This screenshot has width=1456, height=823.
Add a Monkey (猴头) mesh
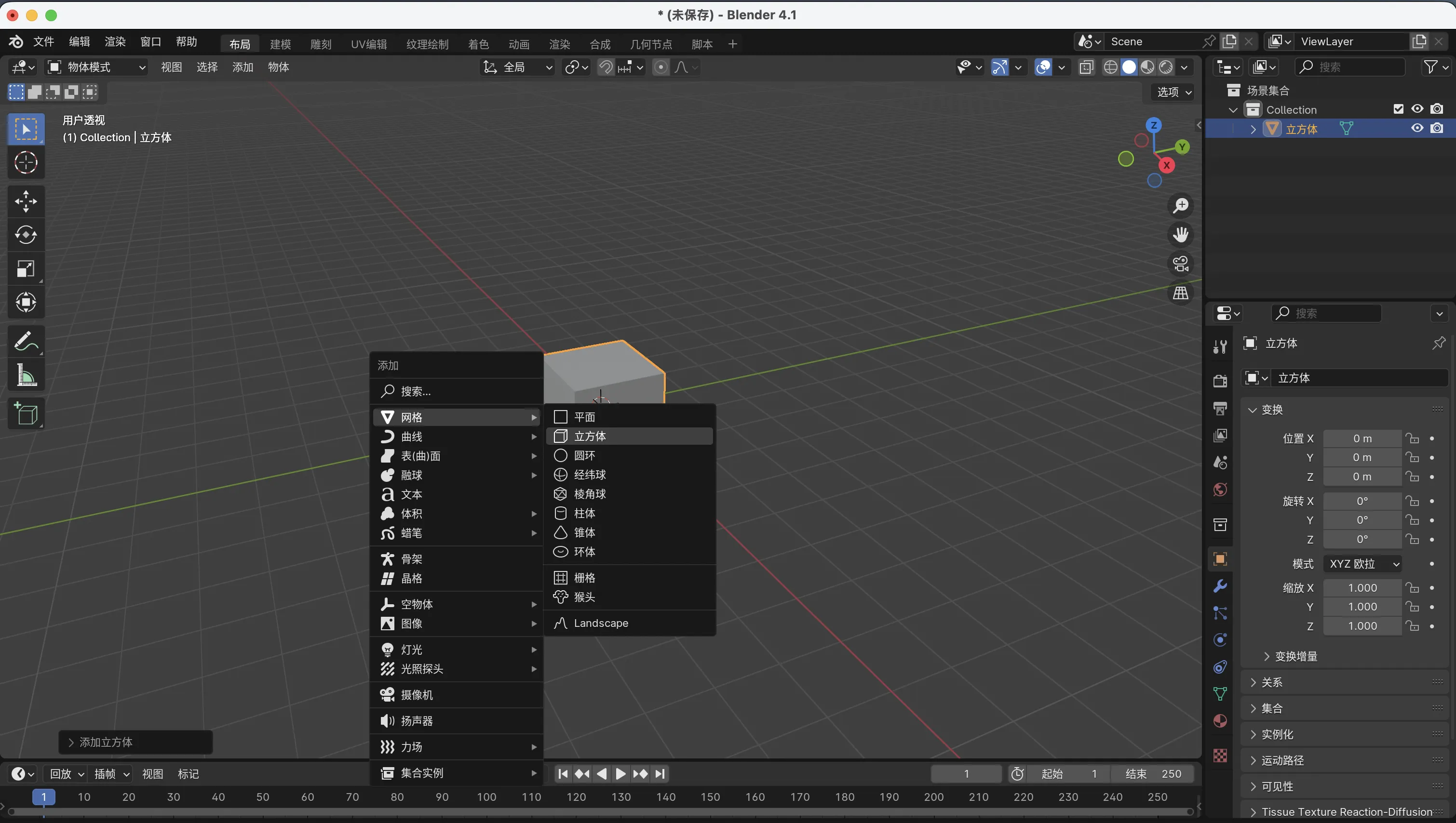[x=584, y=597]
